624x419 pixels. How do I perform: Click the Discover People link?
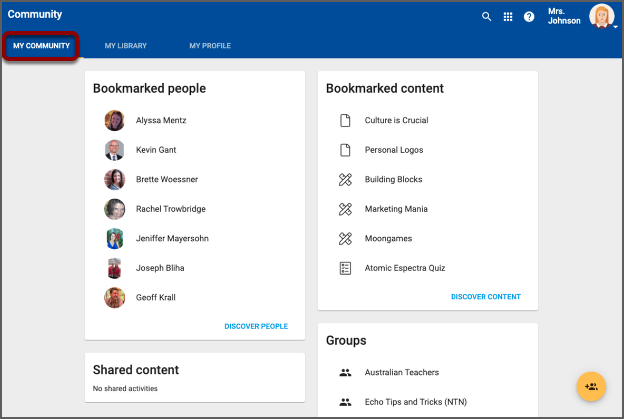click(x=255, y=326)
